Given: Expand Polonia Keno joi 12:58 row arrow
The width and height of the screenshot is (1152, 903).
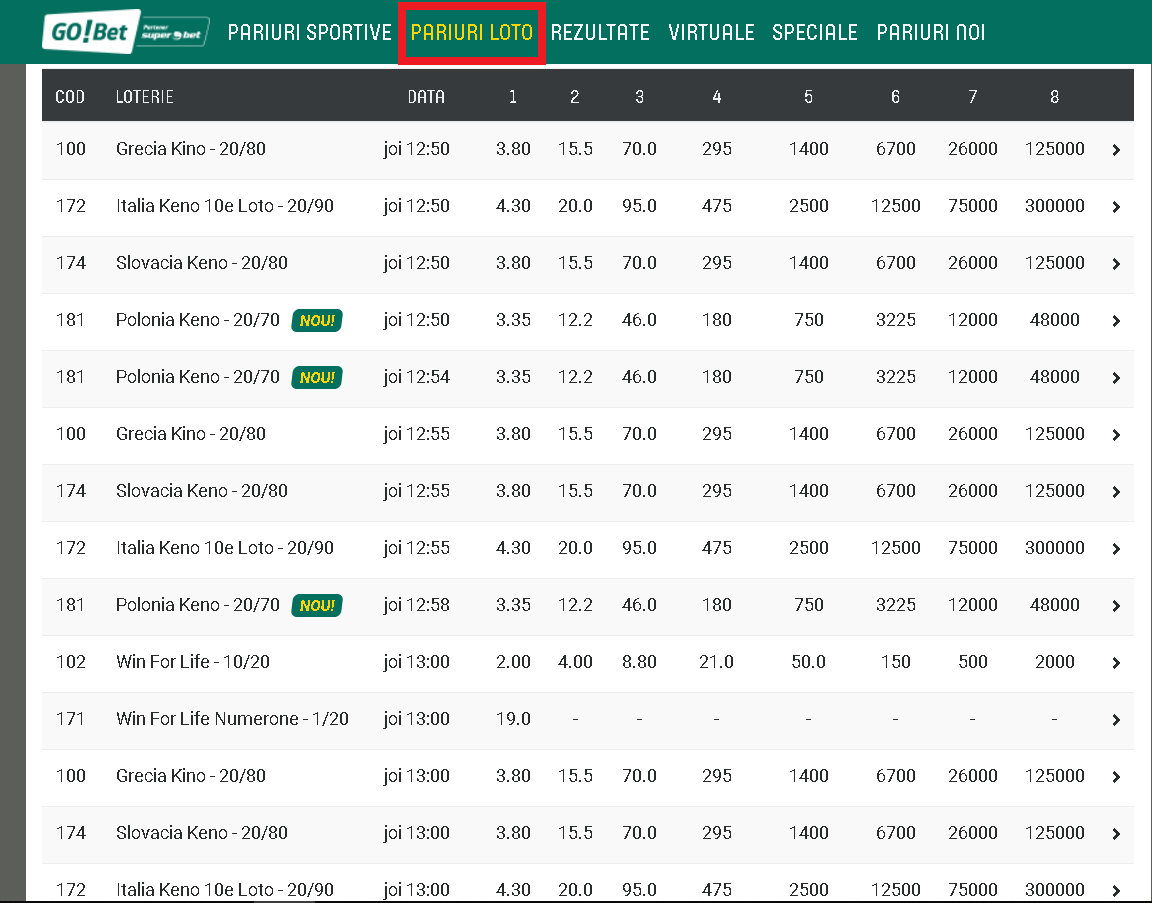Looking at the screenshot, I should (x=1116, y=605).
